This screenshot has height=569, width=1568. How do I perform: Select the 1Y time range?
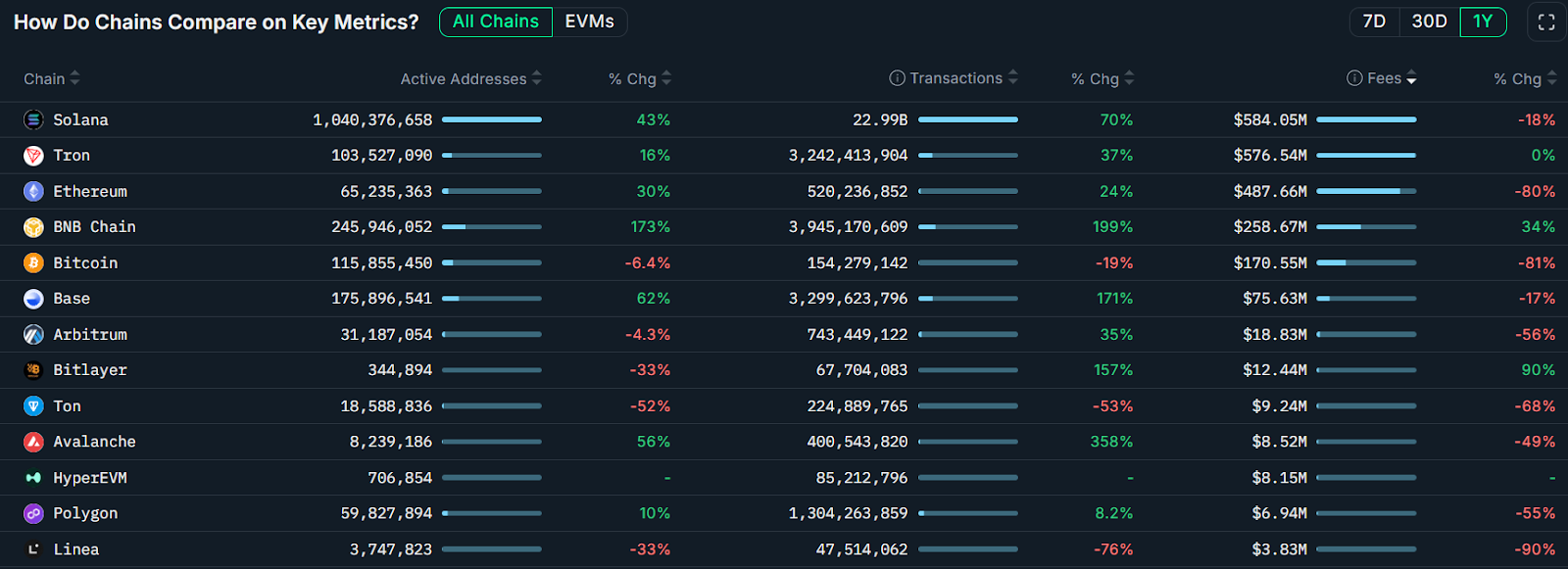pos(1483,22)
